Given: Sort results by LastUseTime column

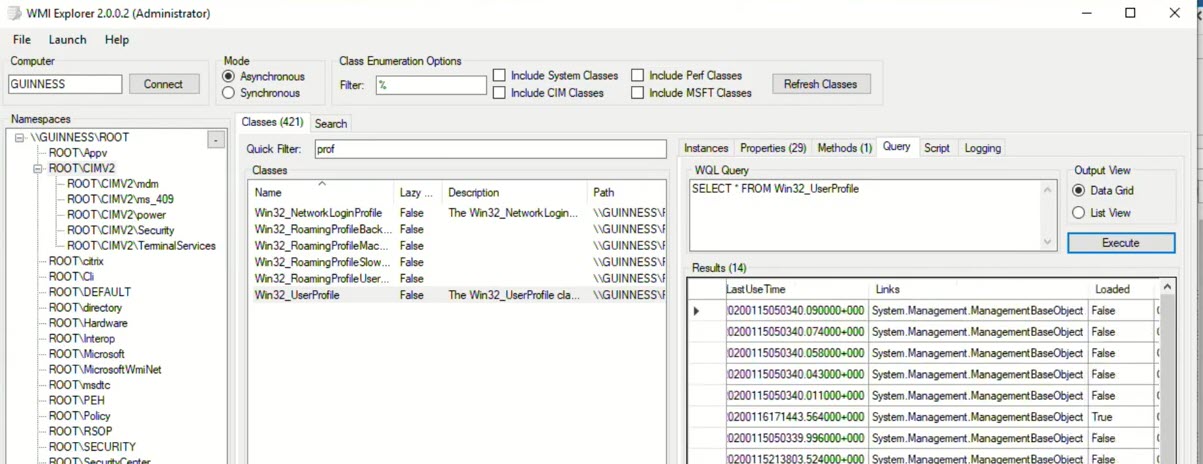Looking at the screenshot, I should coord(797,289).
